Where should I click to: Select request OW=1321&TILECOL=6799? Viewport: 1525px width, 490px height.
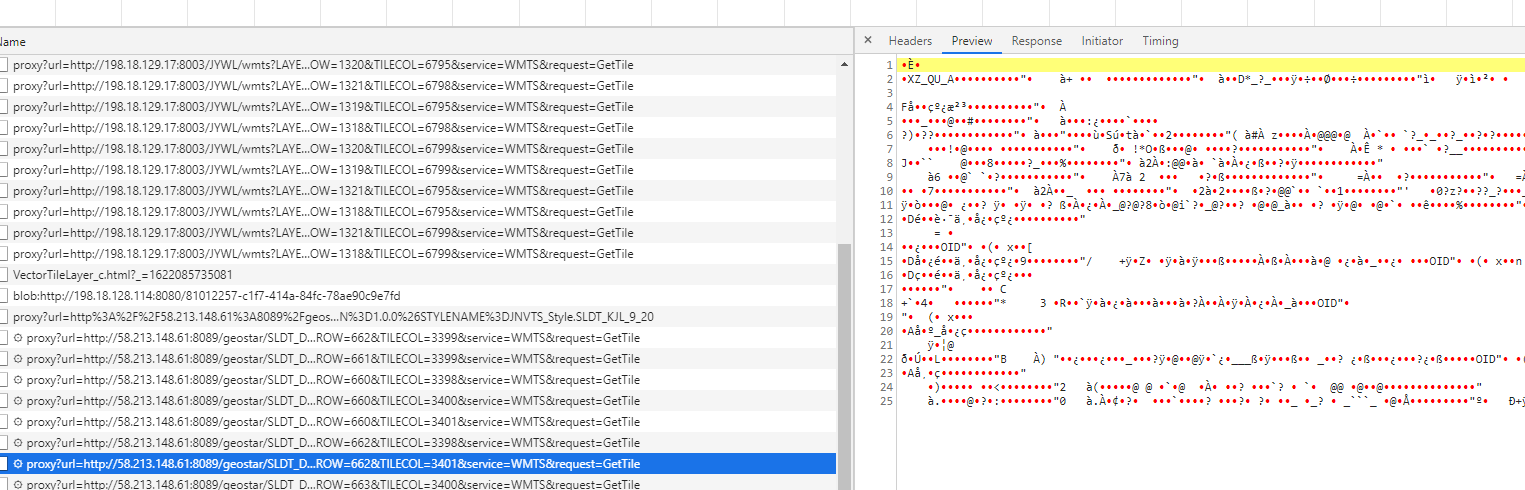[x=323, y=233]
